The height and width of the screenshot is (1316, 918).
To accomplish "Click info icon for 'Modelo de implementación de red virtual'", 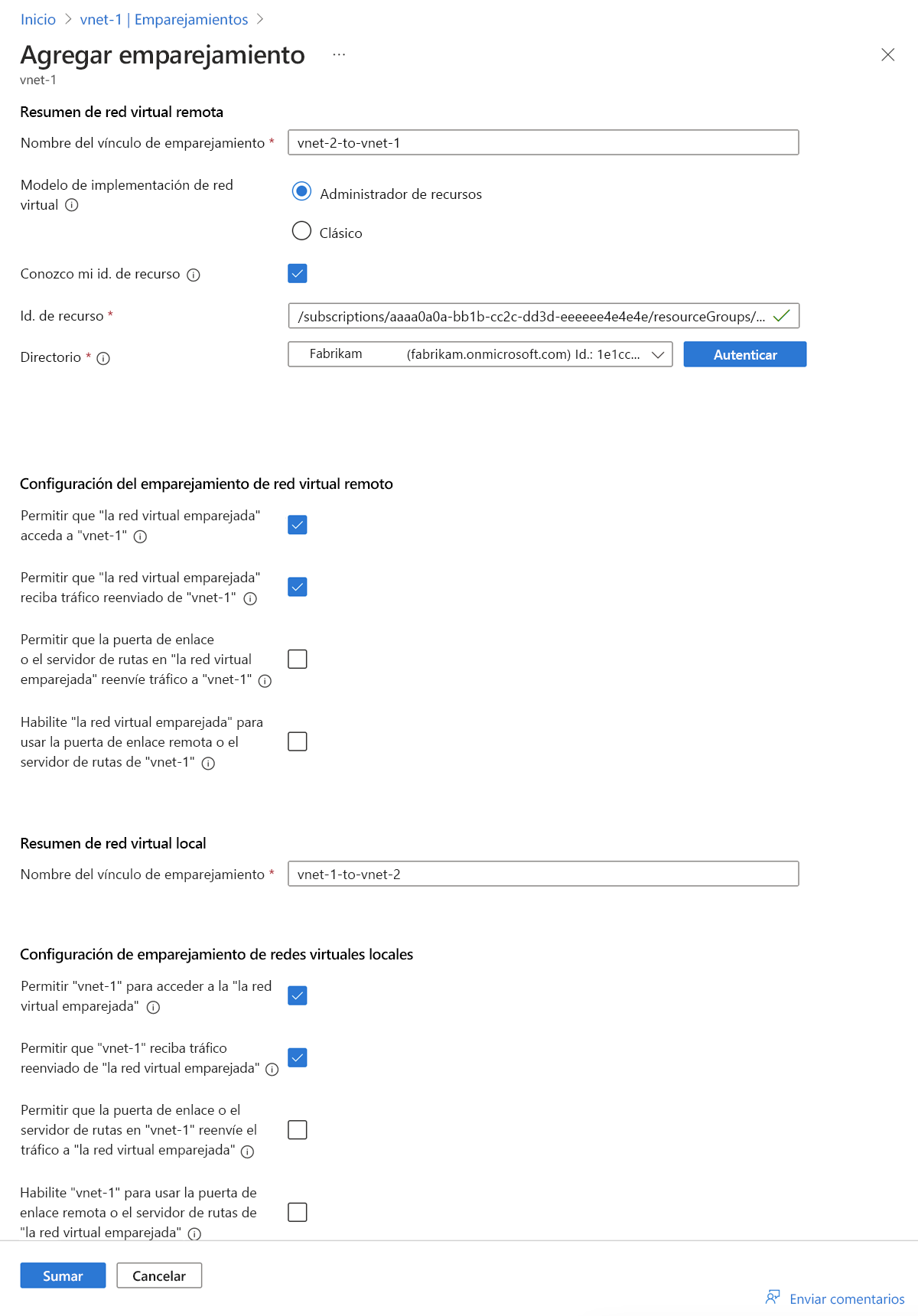I will tap(72, 205).
